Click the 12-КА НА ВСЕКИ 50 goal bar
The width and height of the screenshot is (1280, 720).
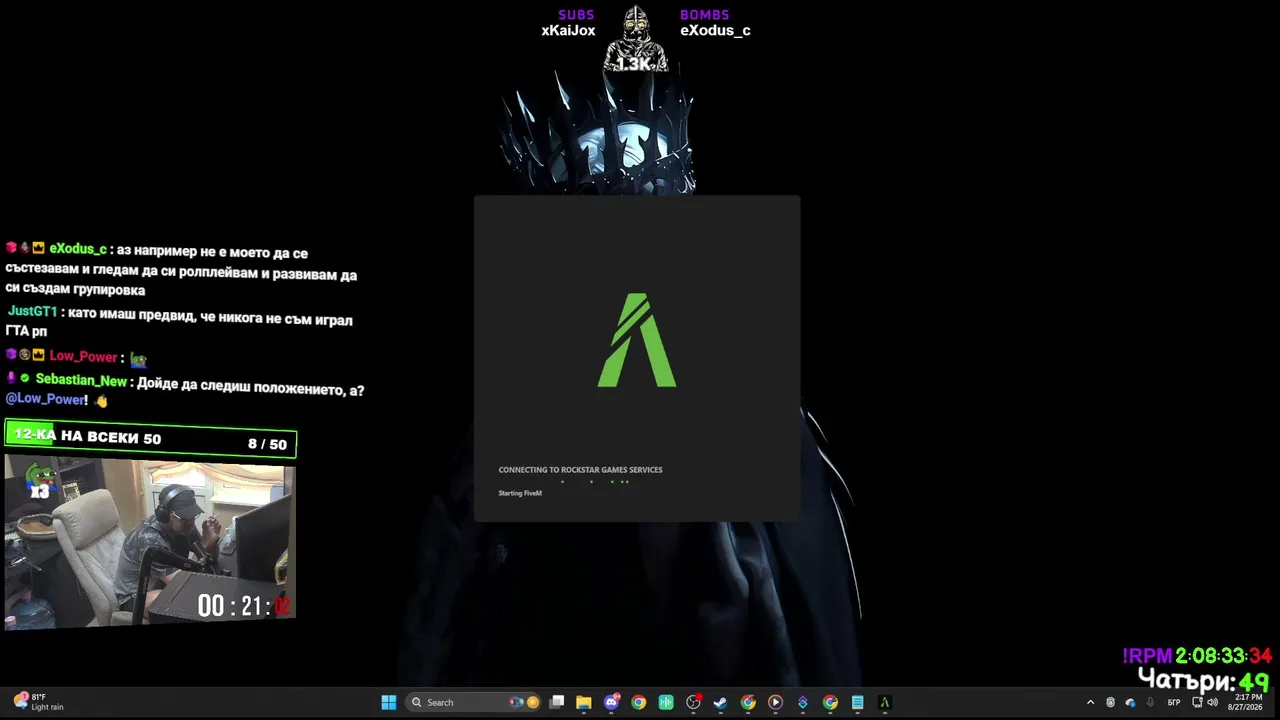[x=151, y=439]
